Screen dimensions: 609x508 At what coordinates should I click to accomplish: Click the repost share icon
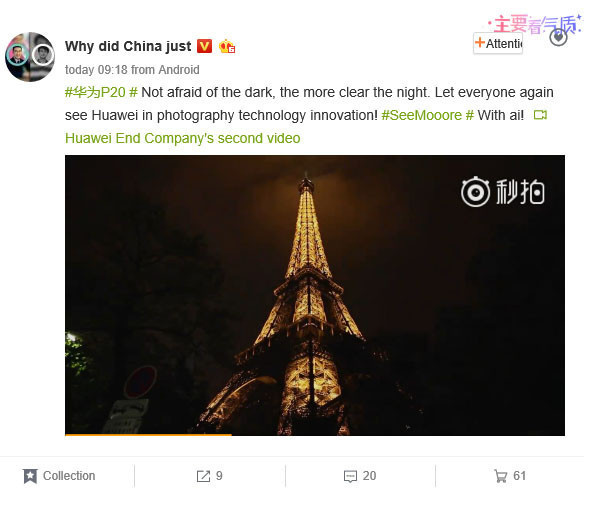[203, 476]
